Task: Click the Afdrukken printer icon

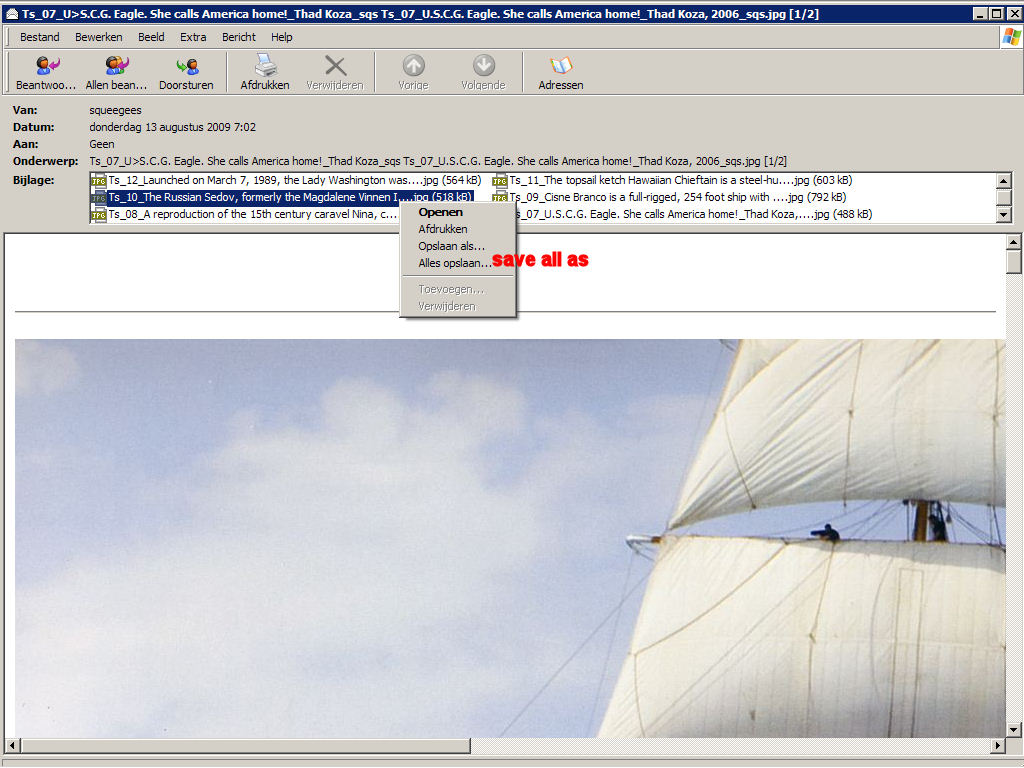Action: [x=265, y=65]
